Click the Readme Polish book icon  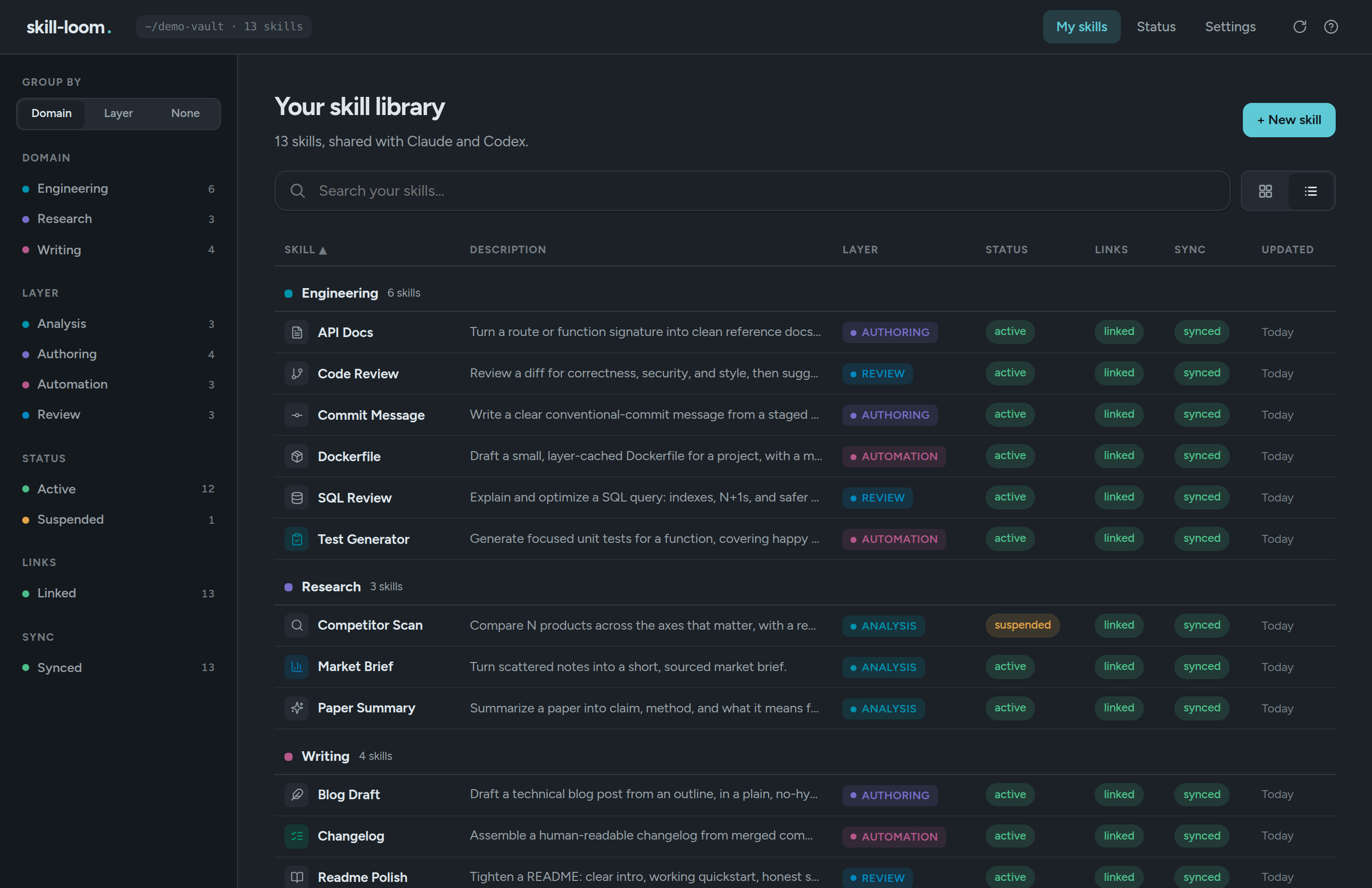(x=297, y=877)
